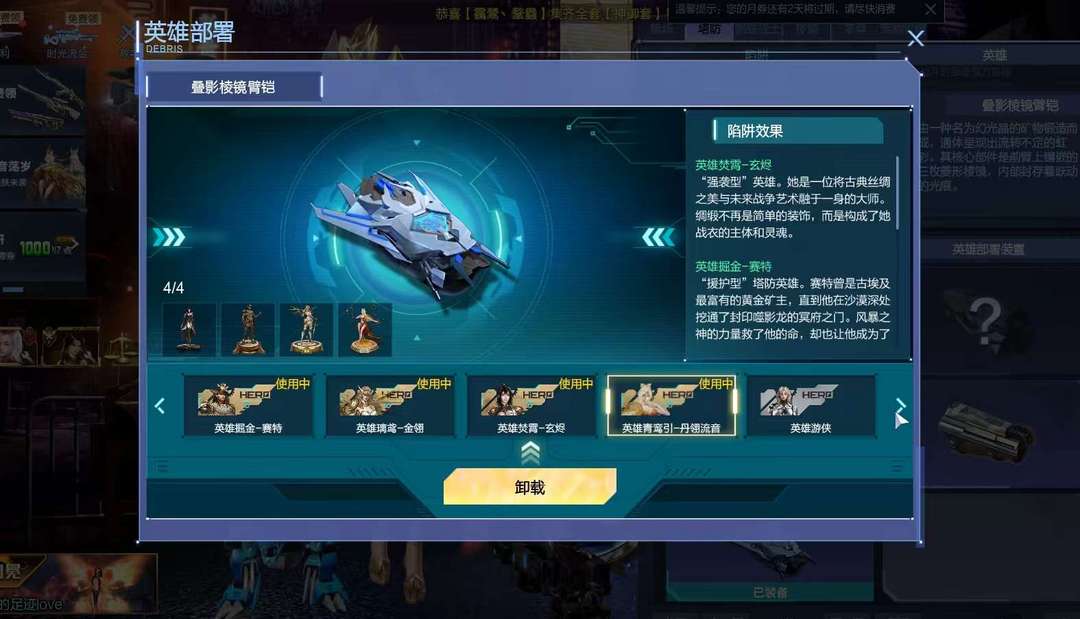Click the trap effects panel scrollbar

click(x=897, y=193)
